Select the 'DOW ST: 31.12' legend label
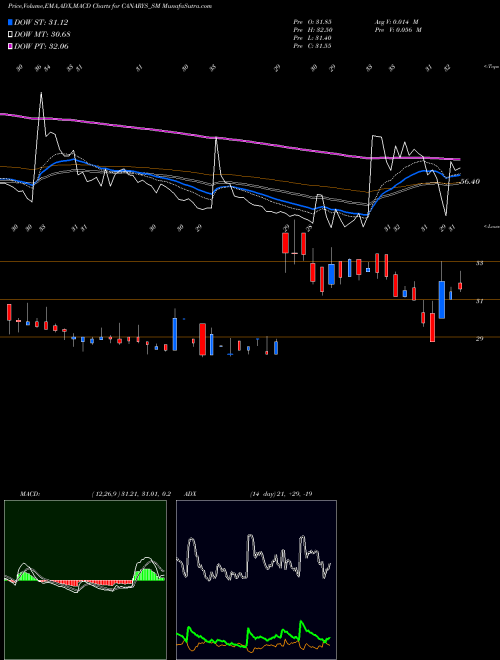Image resolution: width=500 pixels, height=660 pixels. pos(41,22)
